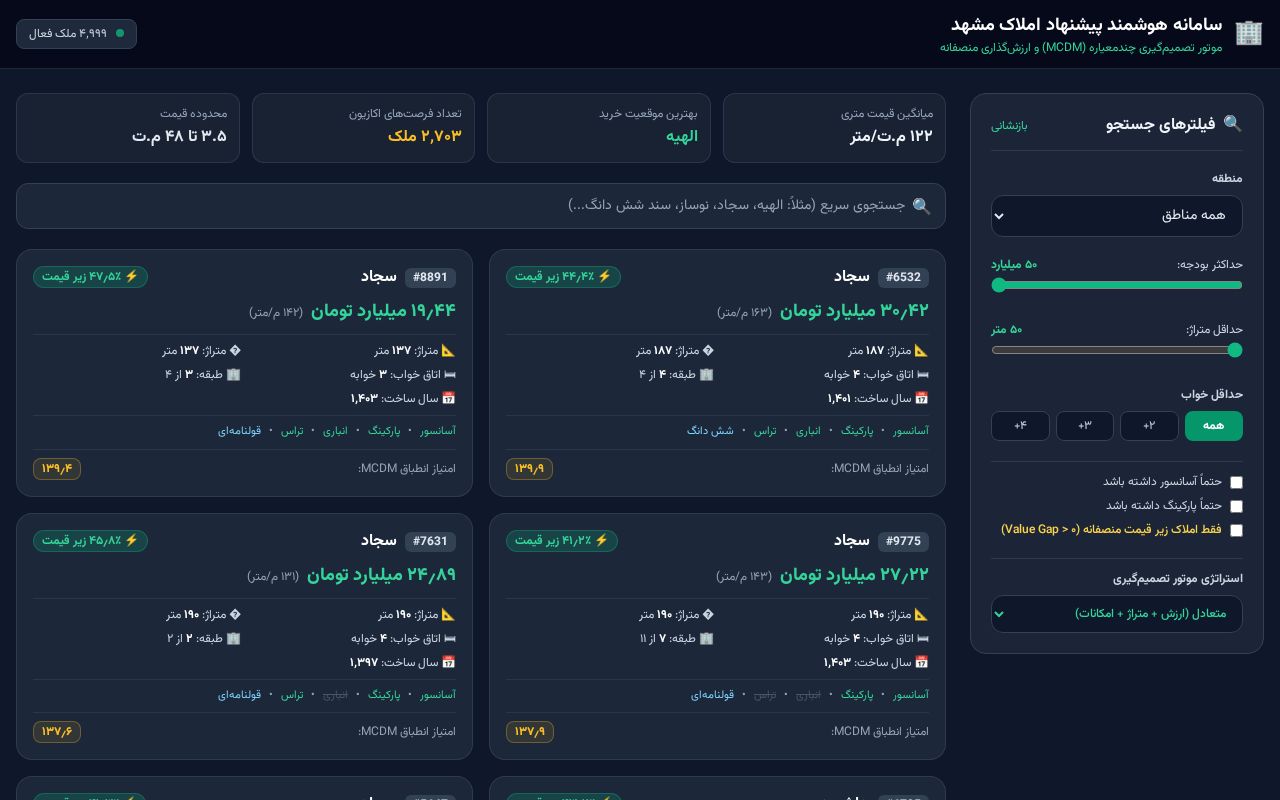This screenshot has width=1280, height=800.
Task: Click the حداقل متراژ slider handle
Action: tap(1235, 350)
